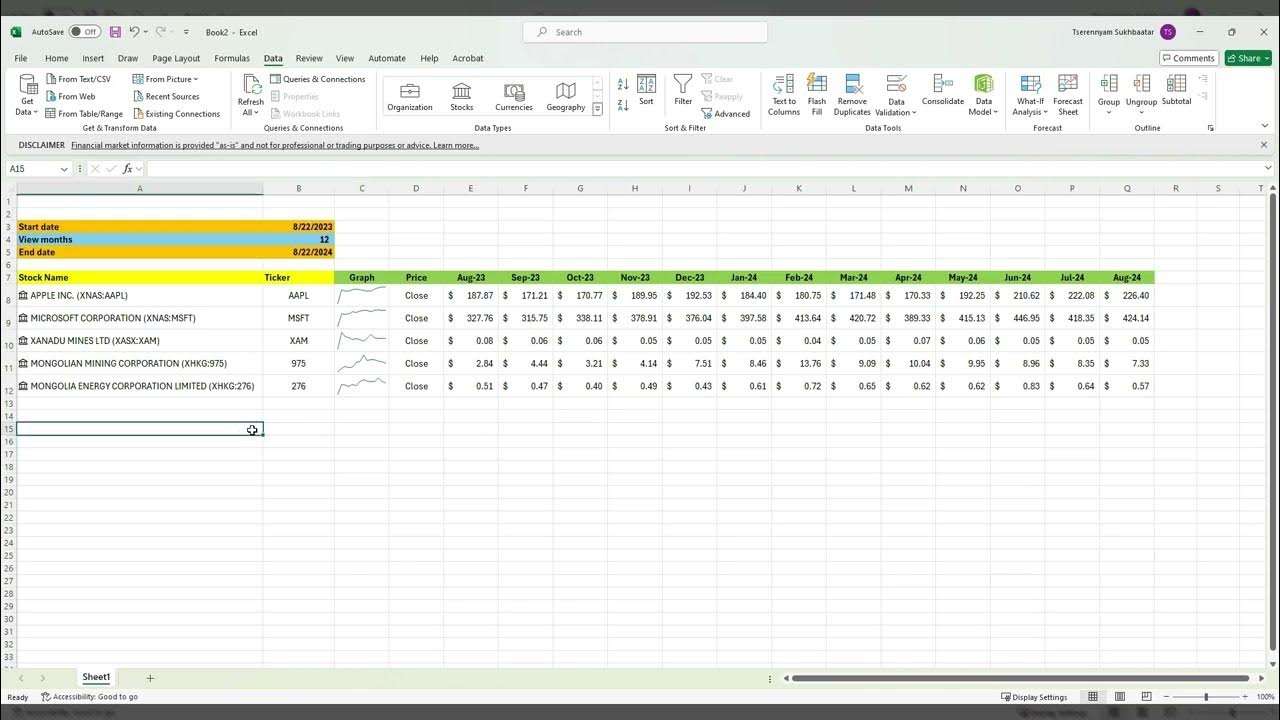This screenshot has height=720, width=1280.
Task: Switch to the Review tab
Action: pos(309,58)
